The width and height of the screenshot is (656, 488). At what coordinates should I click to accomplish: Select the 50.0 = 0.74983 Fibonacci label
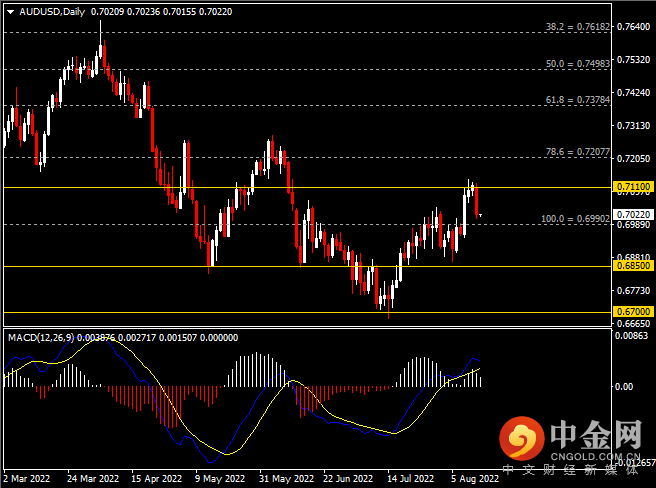pyautogui.click(x=577, y=64)
